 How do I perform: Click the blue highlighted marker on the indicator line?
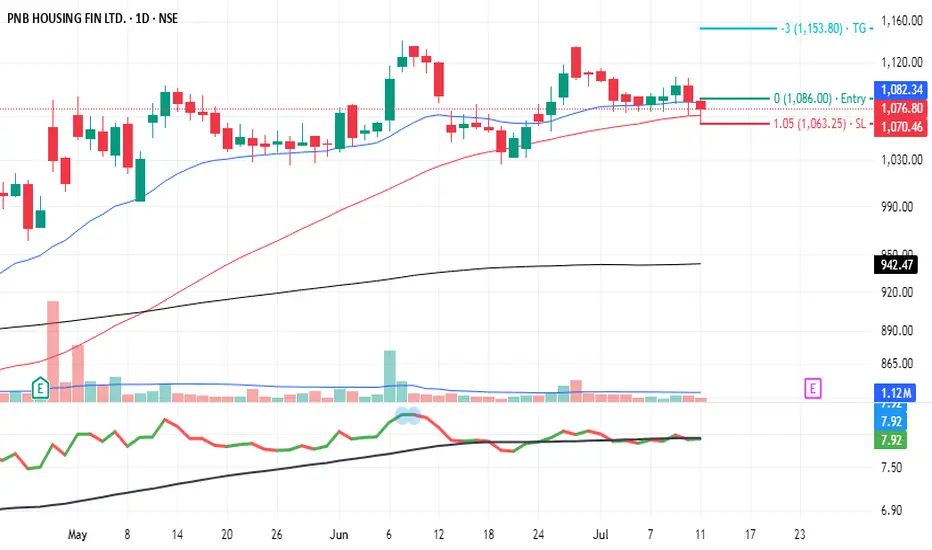408,416
